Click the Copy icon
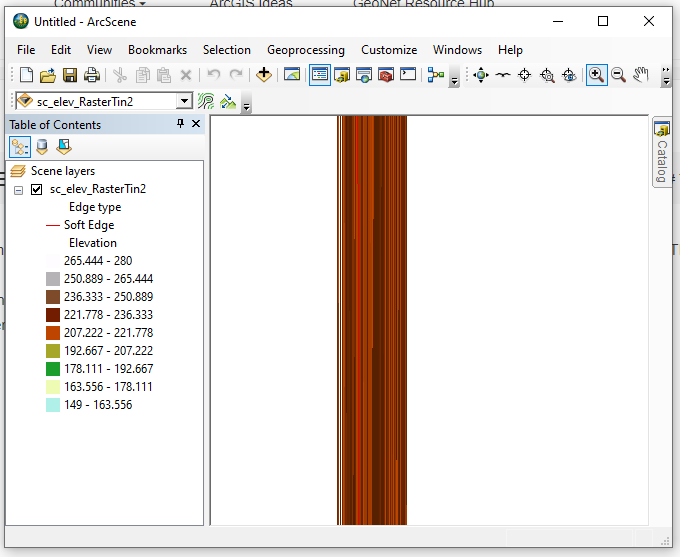The image size is (680, 557). [x=142, y=75]
